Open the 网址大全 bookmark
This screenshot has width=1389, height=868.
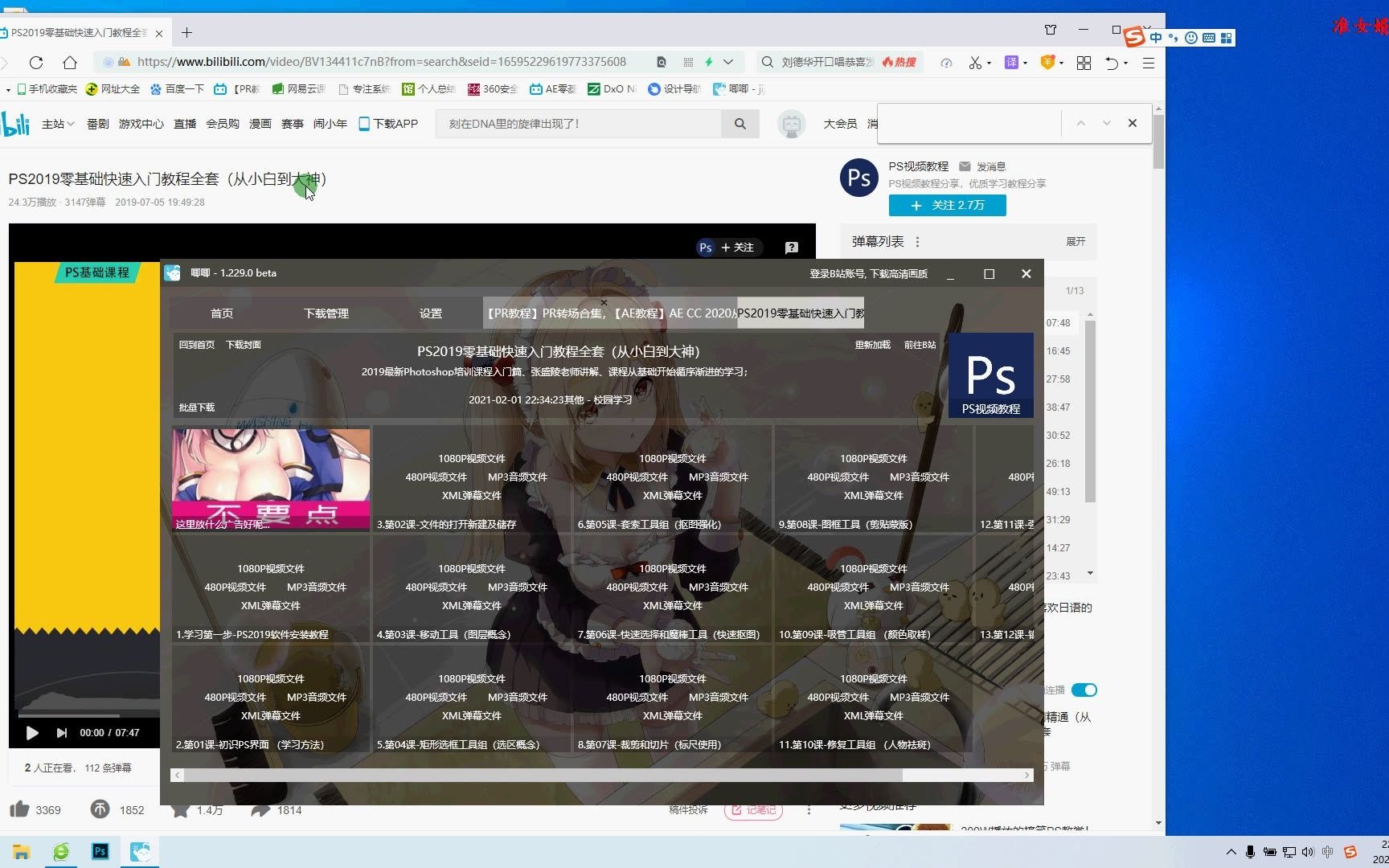point(113,89)
